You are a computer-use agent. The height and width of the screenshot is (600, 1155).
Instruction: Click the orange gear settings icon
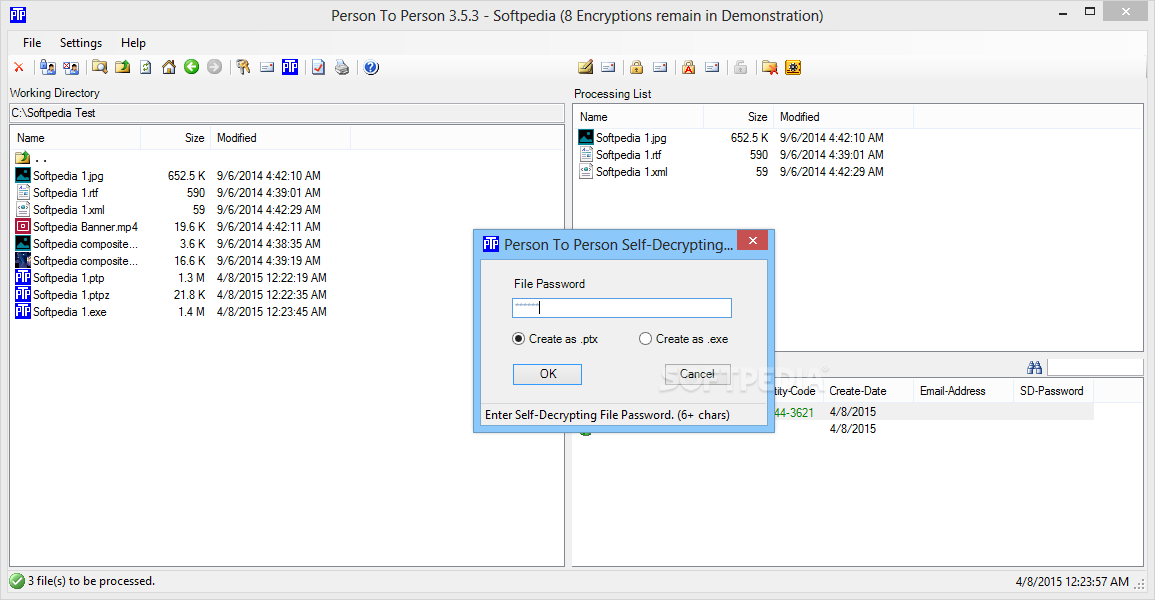click(x=793, y=68)
